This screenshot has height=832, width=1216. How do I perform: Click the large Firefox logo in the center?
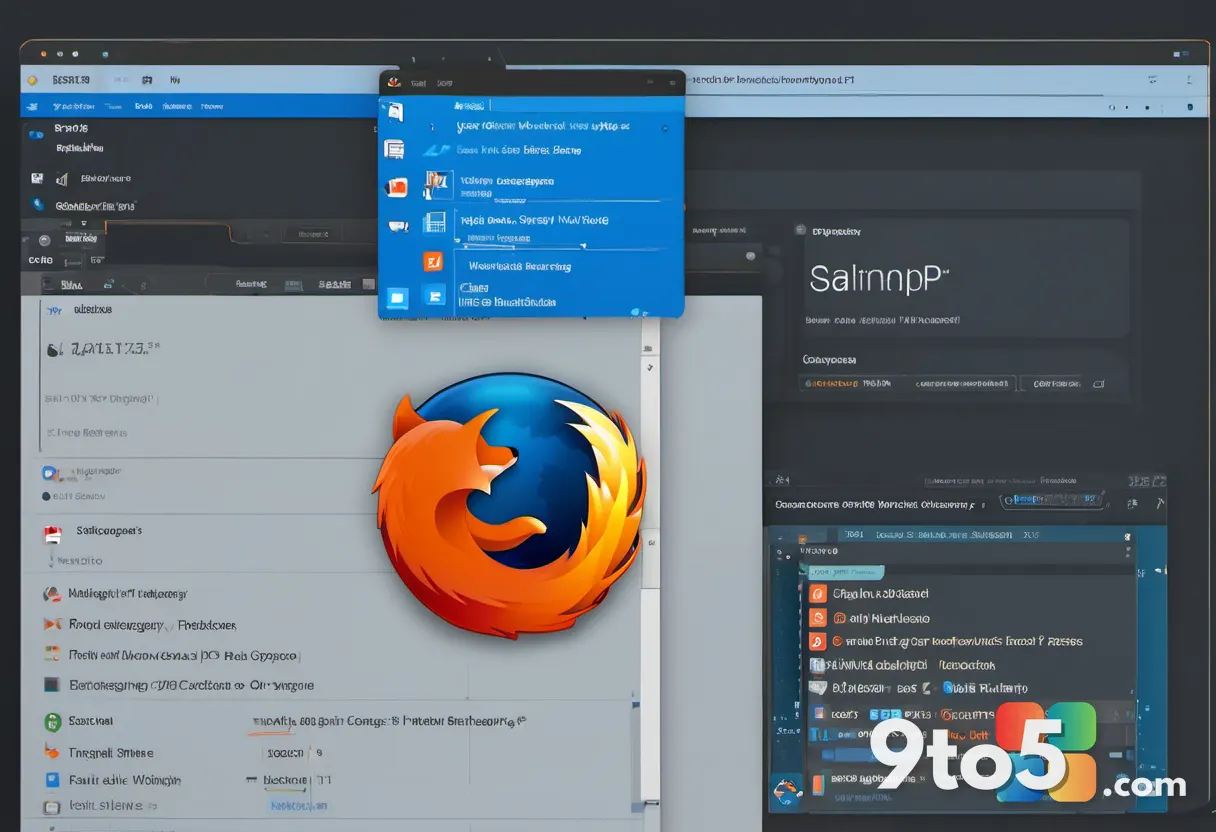click(x=510, y=505)
